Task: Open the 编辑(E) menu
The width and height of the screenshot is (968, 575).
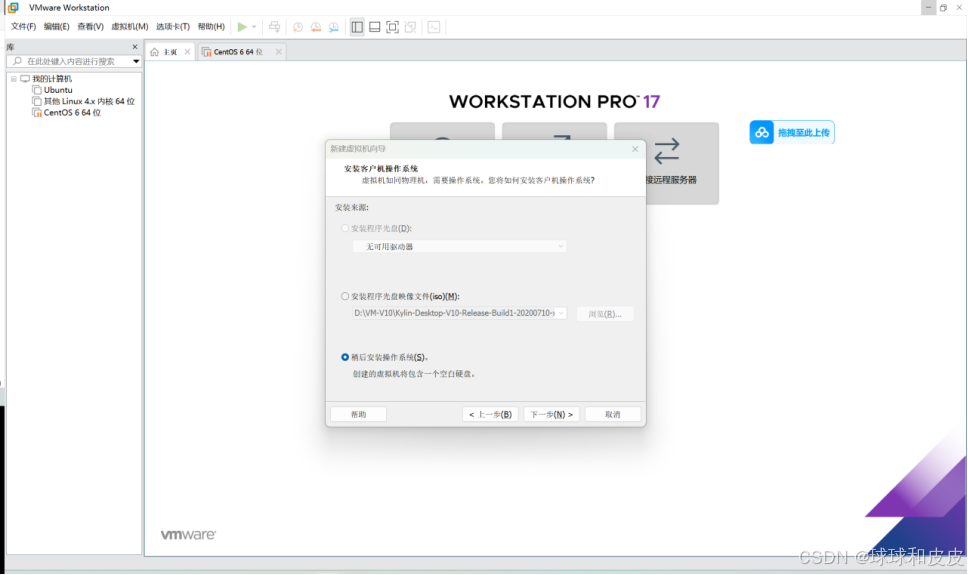Action: click(56, 27)
